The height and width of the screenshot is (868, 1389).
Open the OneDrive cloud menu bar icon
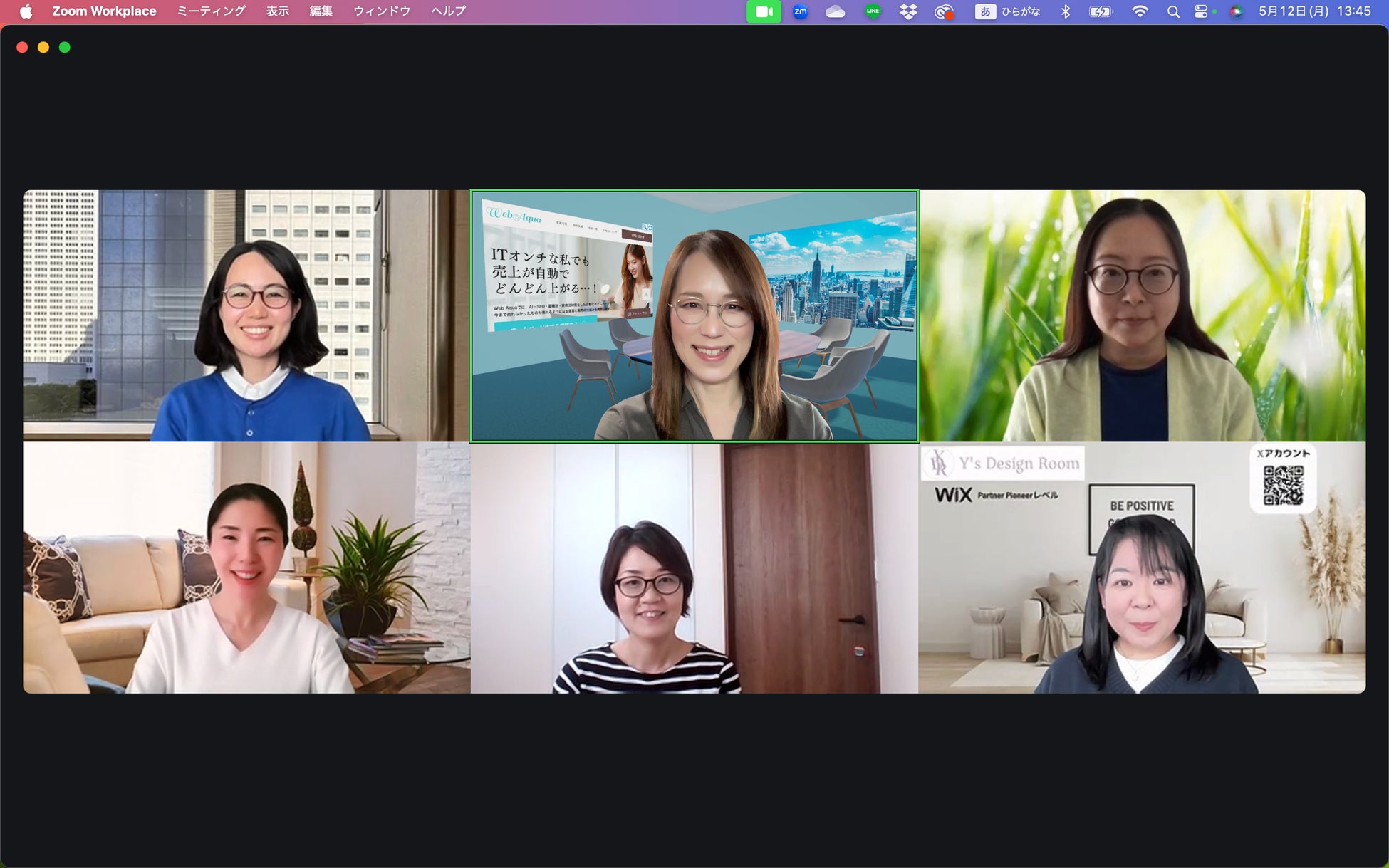(x=836, y=11)
